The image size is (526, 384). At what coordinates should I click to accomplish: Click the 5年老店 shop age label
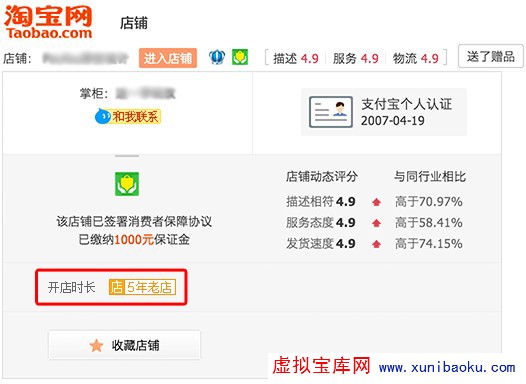pos(150,287)
